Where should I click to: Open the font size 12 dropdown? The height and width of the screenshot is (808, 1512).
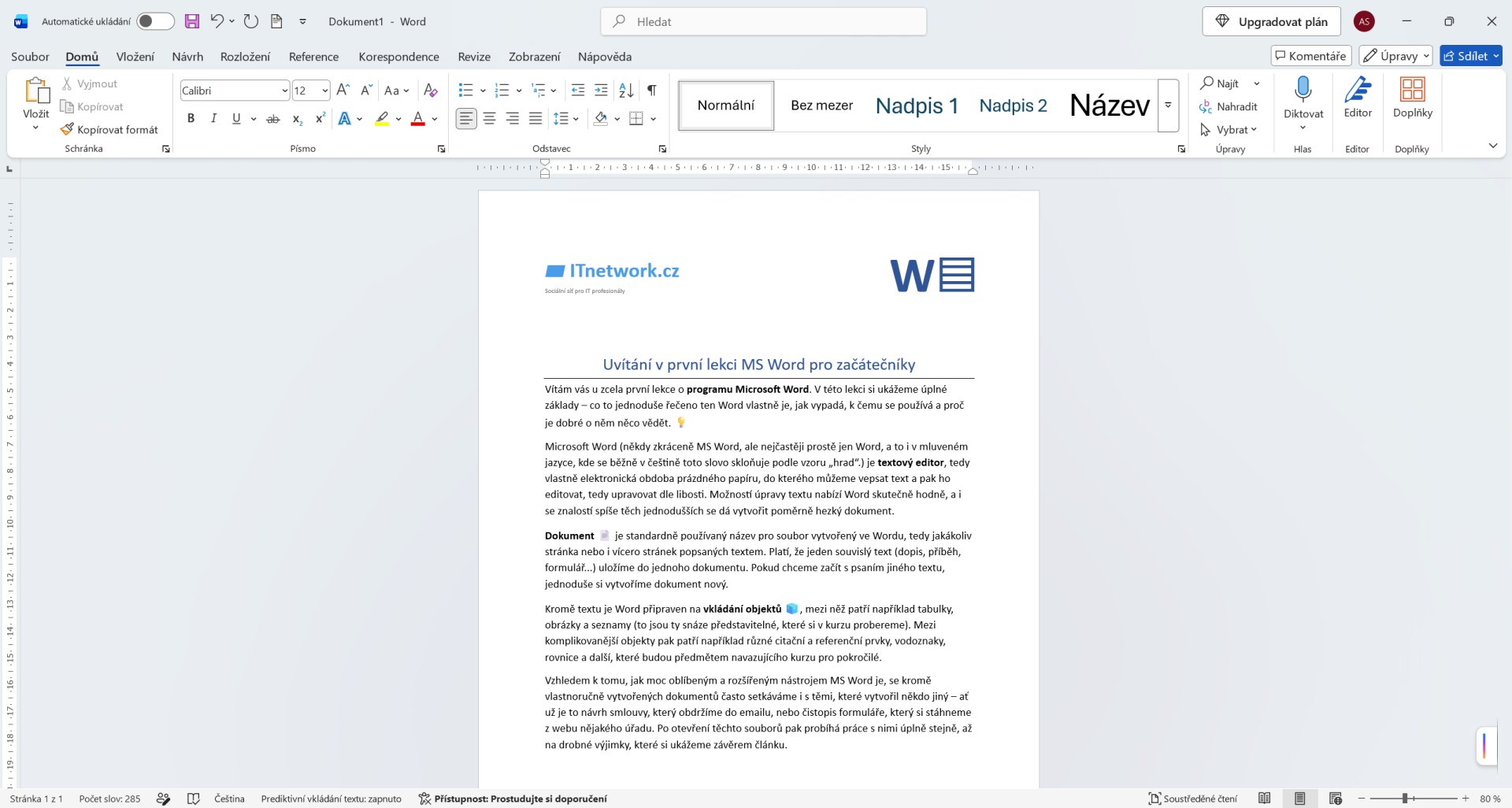324,91
